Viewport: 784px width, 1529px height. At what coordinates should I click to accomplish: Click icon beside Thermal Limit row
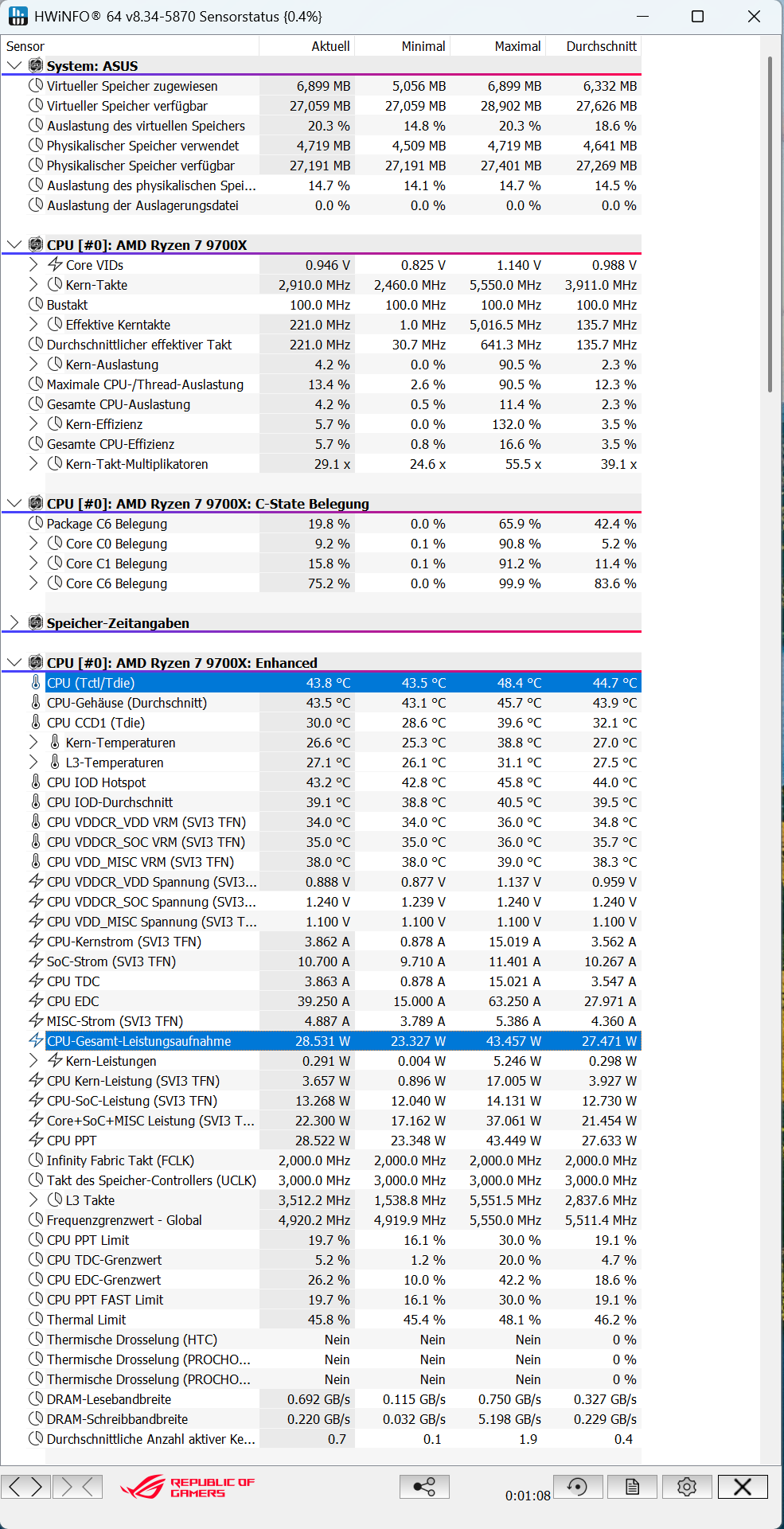[x=36, y=1319]
